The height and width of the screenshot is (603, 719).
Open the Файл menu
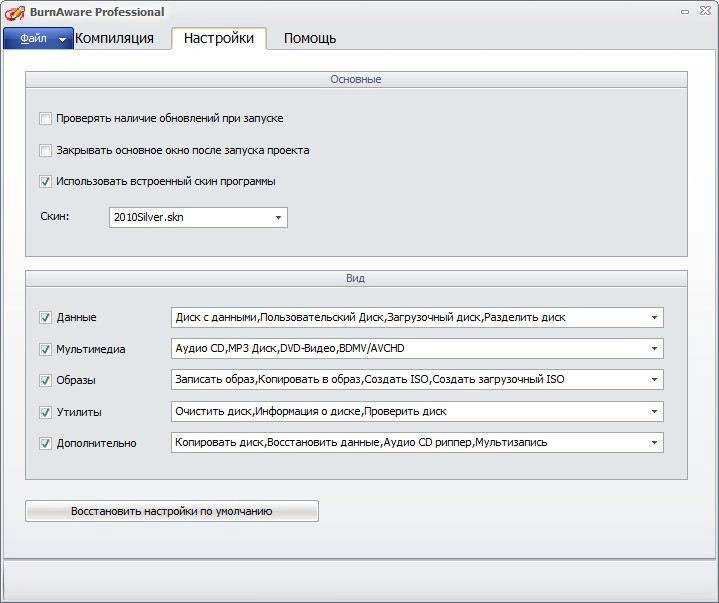[x=38, y=39]
